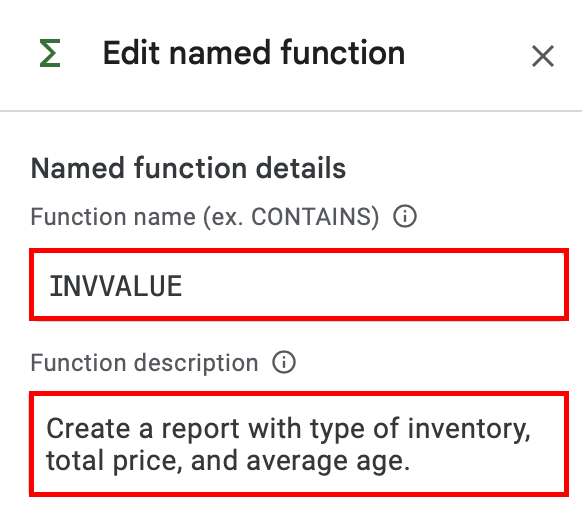Click the Named function details heading
Viewport: 582px width, 516px height.
[188, 168]
